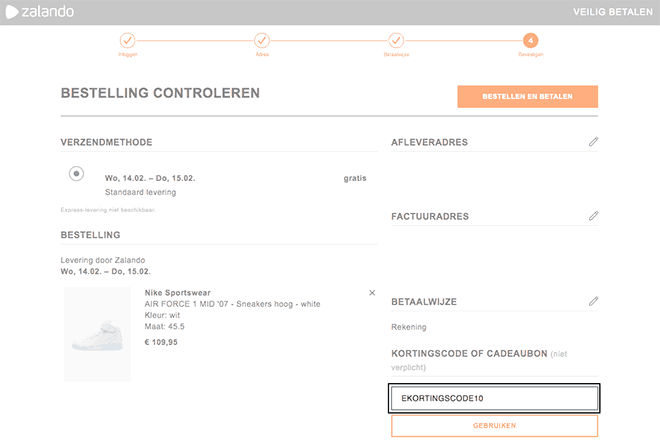This screenshot has height=441, width=660.
Task: Remove Nike Air Force item with X
Action: pyautogui.click(x=372, y=292)
